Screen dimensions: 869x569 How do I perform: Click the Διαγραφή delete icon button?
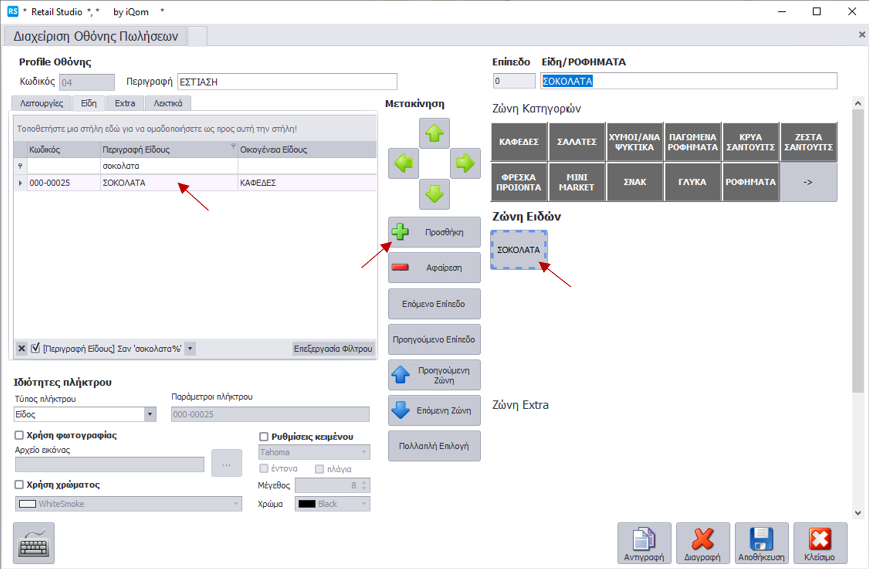point(703,543)
